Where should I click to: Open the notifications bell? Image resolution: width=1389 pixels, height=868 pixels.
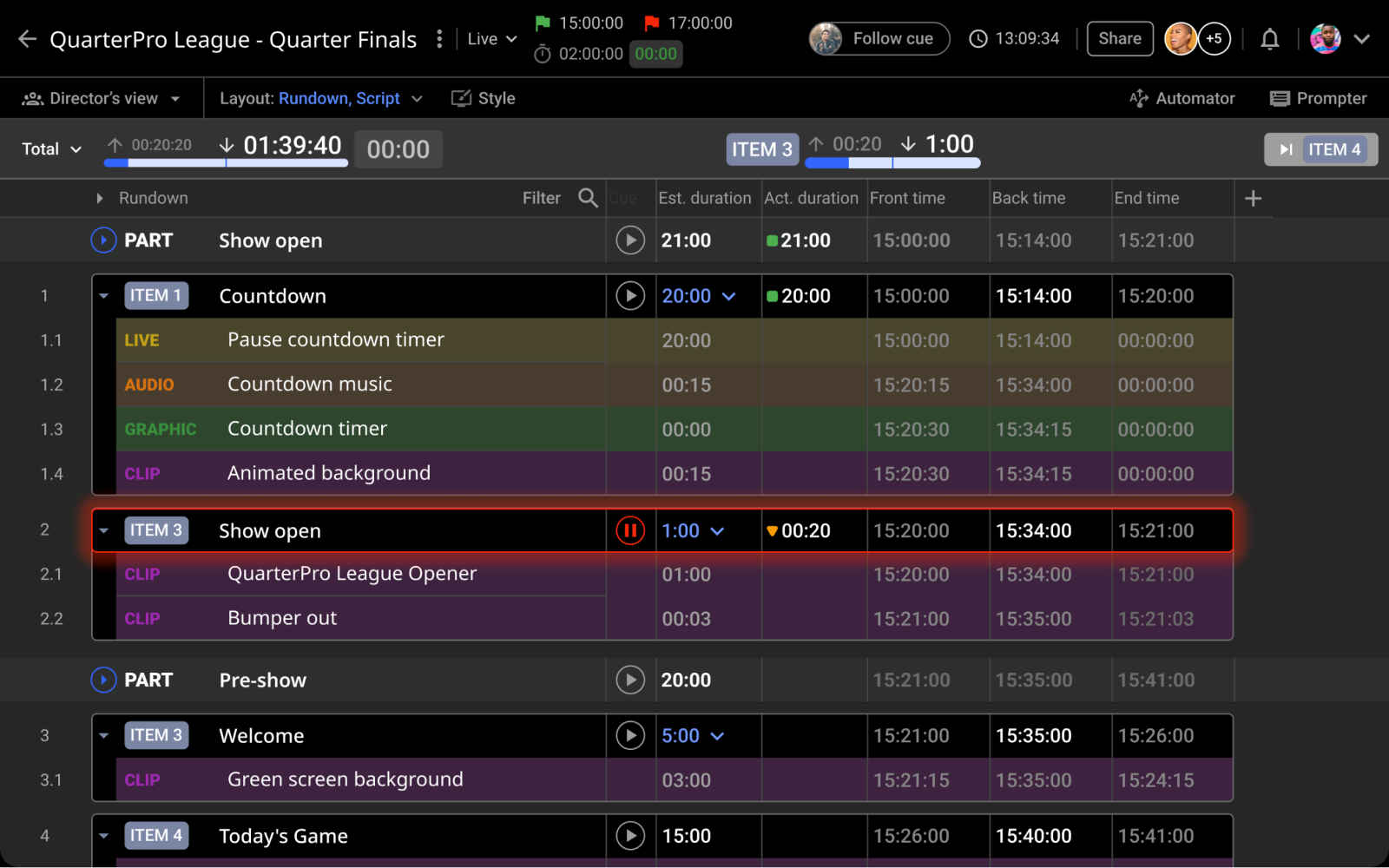pyautogui.click(x=1269, y=39)
